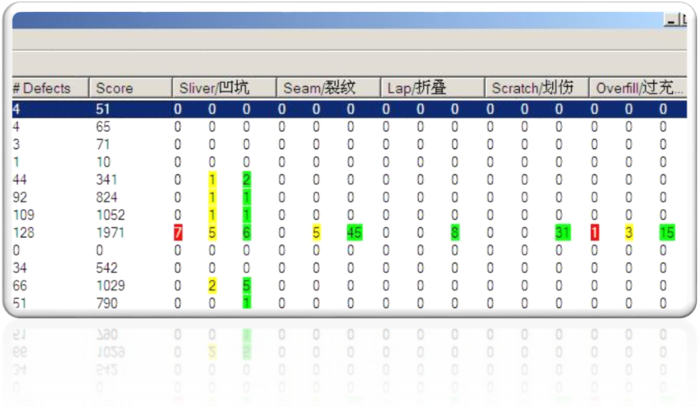Click the green Seam cell showing 45
The image size is (700, 408).
tap(353, 233)
